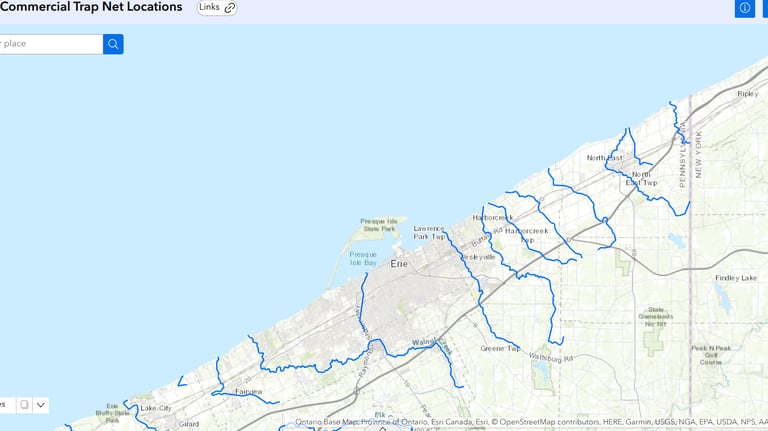
Task: Click the Erie city label
Action: [399, 264]
